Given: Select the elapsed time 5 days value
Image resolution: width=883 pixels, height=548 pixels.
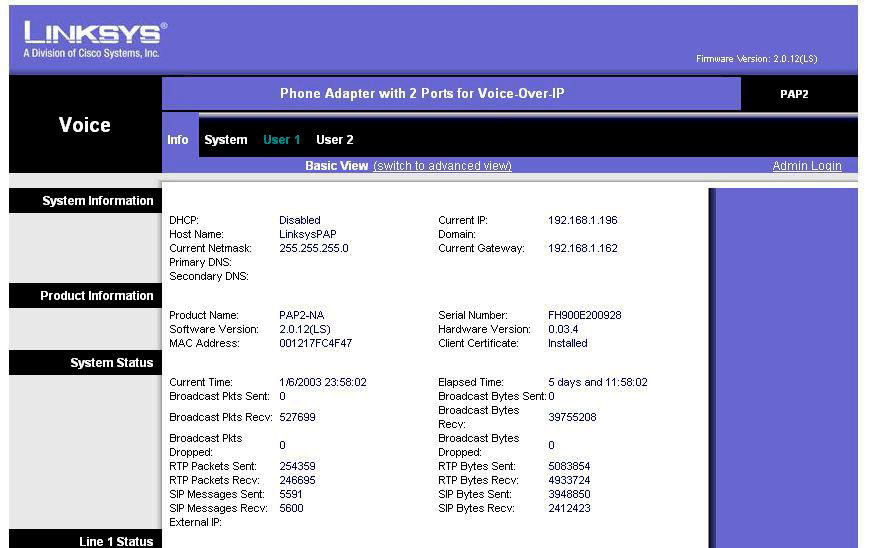Looking at the screenshot, I should pos(597,382).
